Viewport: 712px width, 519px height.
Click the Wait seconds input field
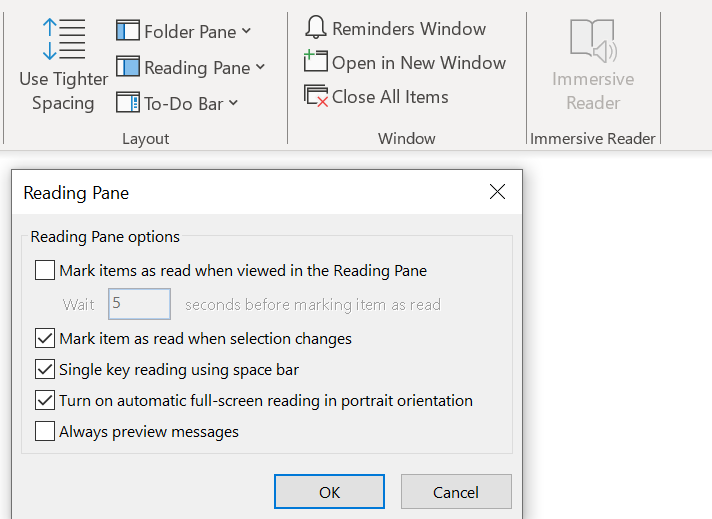(x=139, y=304)
